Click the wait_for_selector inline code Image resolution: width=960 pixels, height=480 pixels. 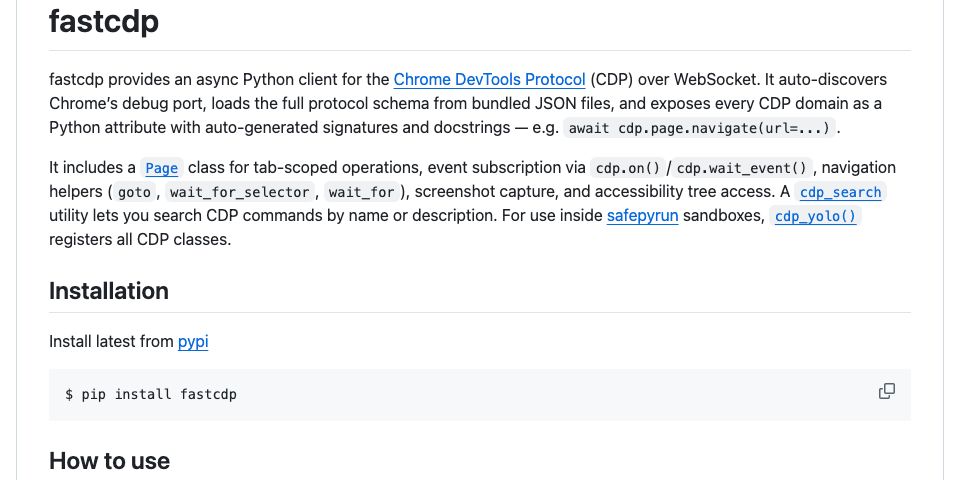click(239, 192)
